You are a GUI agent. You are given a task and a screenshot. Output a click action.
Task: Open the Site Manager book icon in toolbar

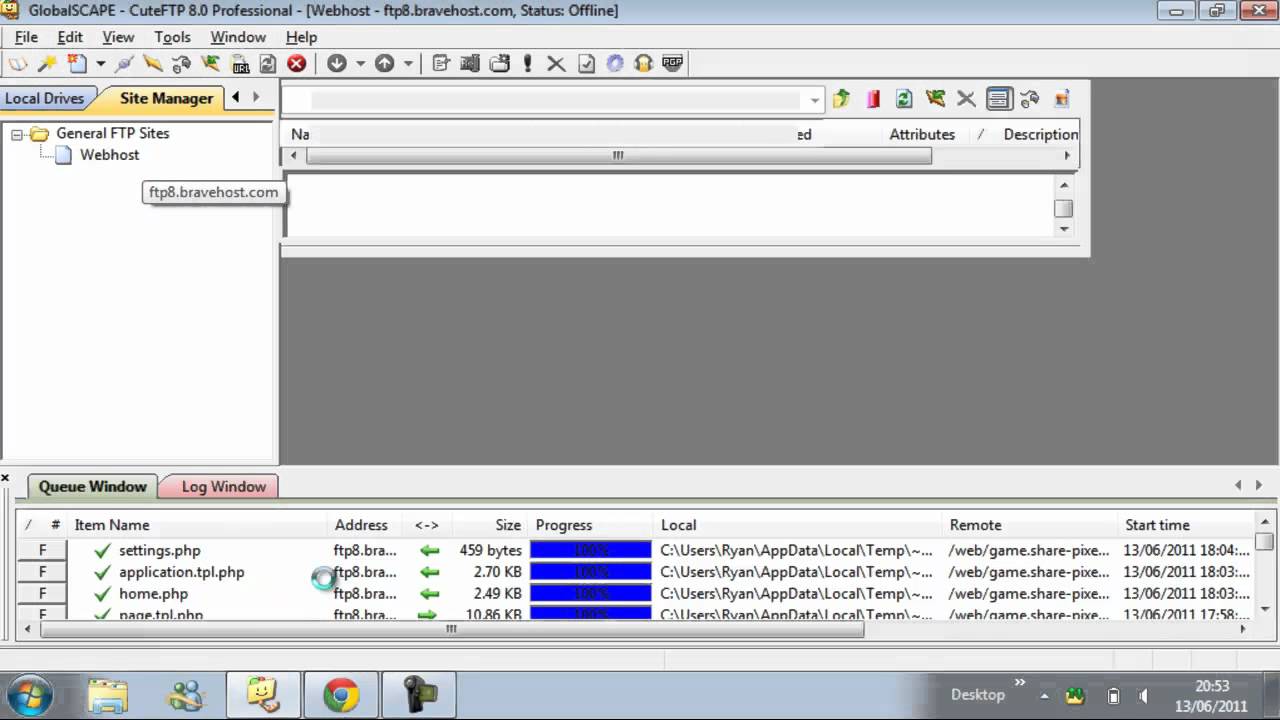coord(18,63)
